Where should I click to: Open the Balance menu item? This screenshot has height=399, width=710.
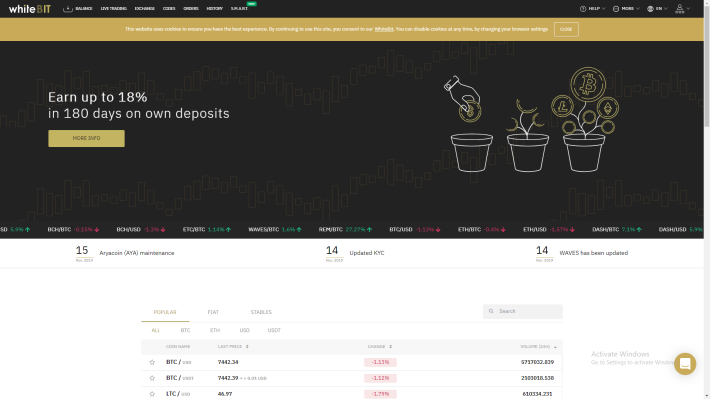[84, 9]
